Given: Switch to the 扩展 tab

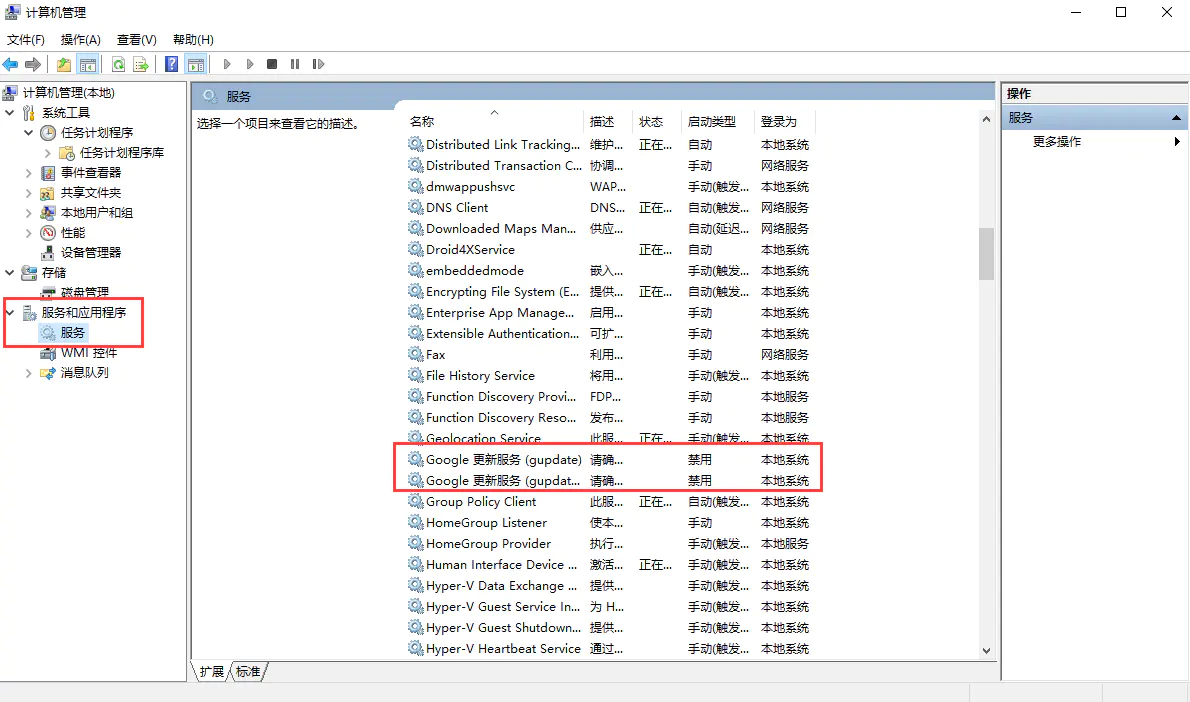Looking at the screenshot, I should coord(212,672).
